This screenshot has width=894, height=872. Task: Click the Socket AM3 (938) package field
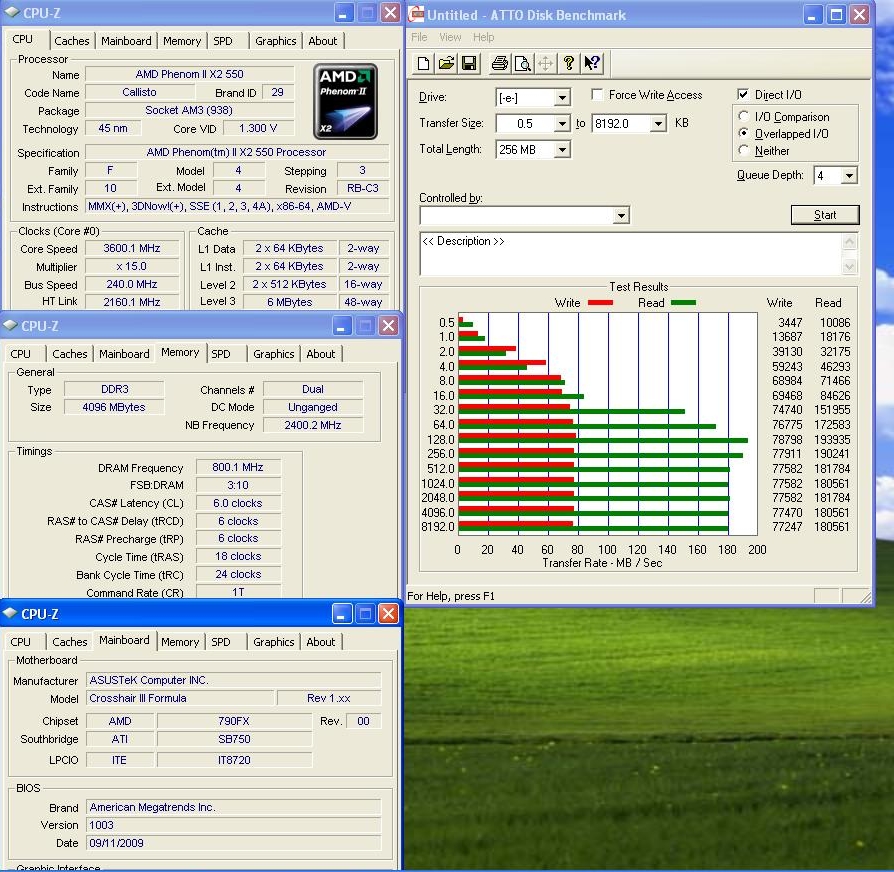click(189, 111)
